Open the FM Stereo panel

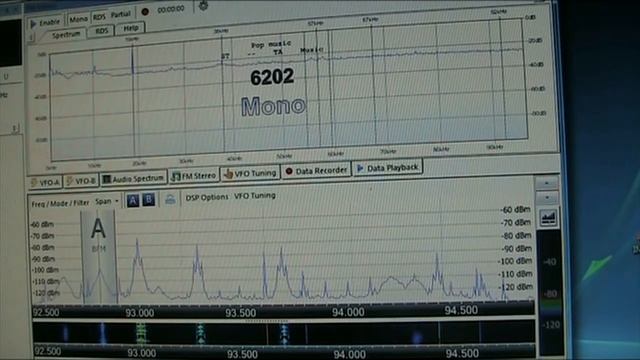tap(194, 176)
